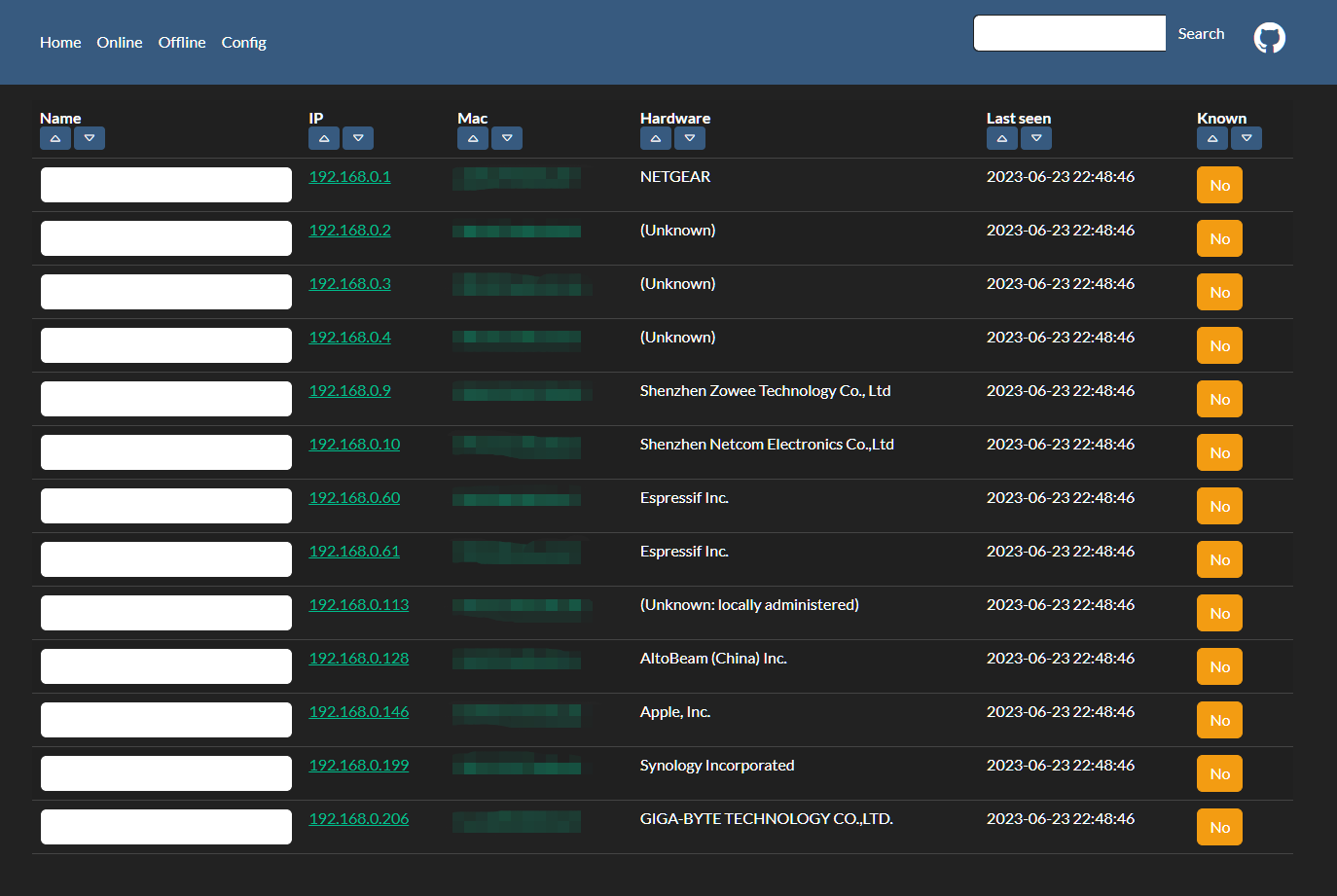Sort Known column descending

(1247, 139)
